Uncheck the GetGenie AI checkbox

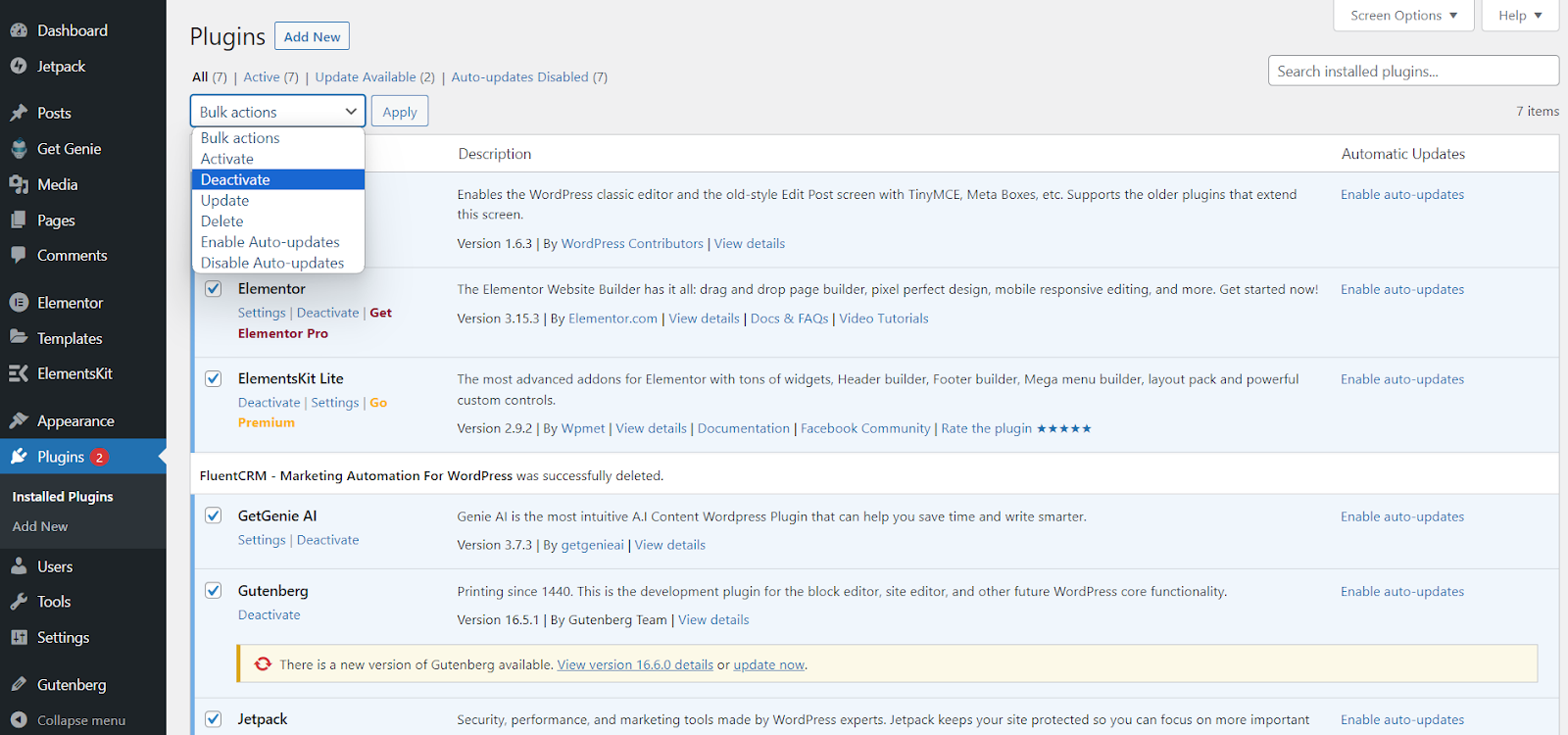pyautogui.click(x=213, y=515)
